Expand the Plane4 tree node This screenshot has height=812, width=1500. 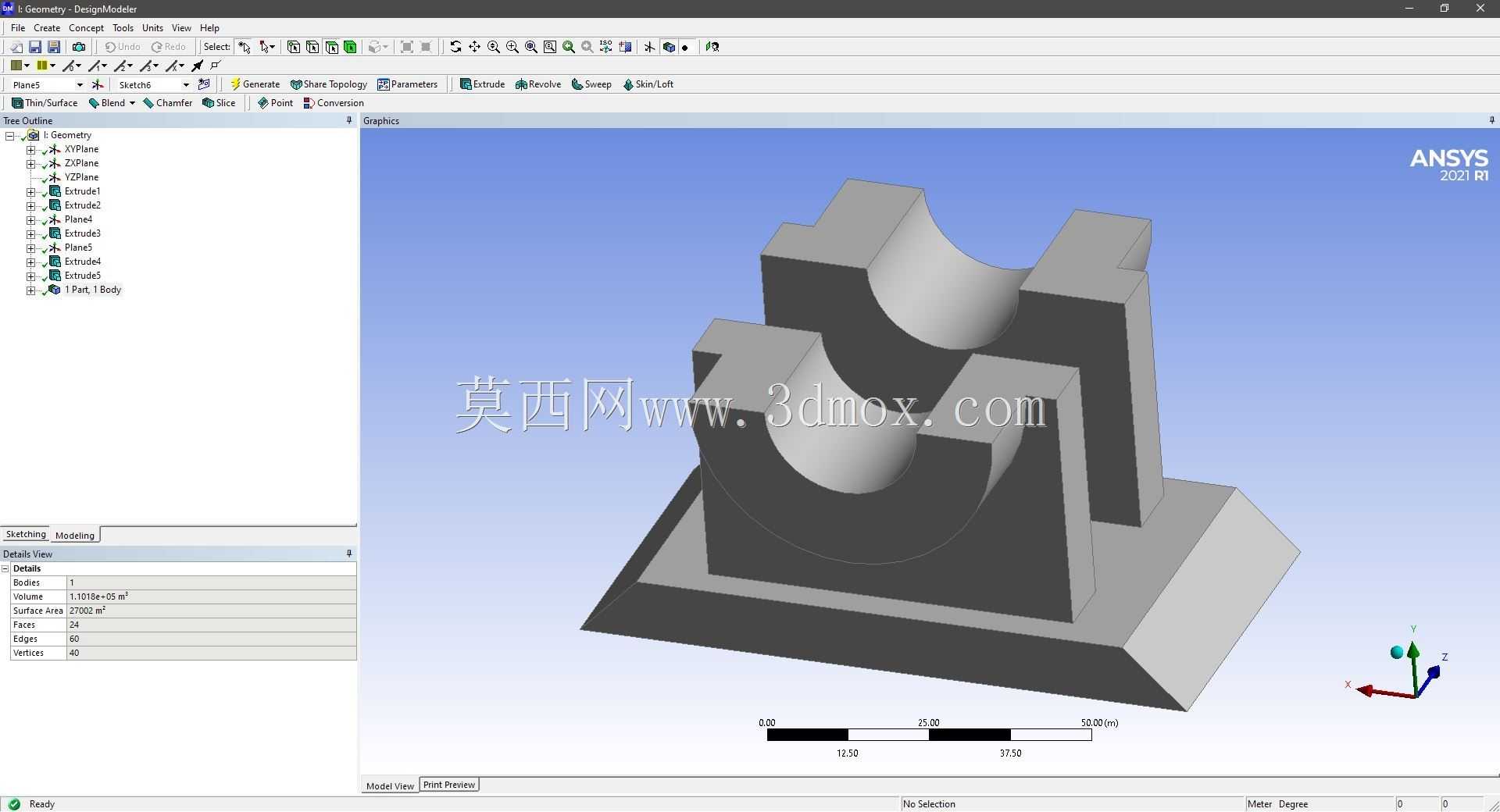point(30,220)
